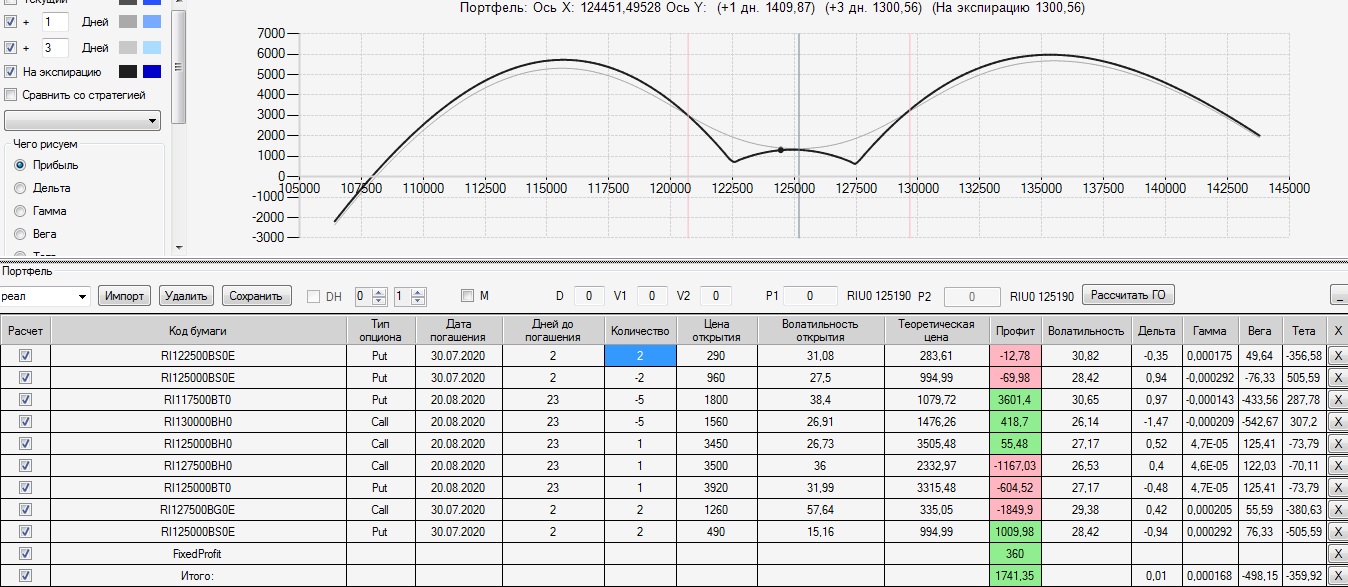Open the strategy comparison dropdown
This screenshot has height=587, width=1348.
pyautogui.click(x=82, y=121)
